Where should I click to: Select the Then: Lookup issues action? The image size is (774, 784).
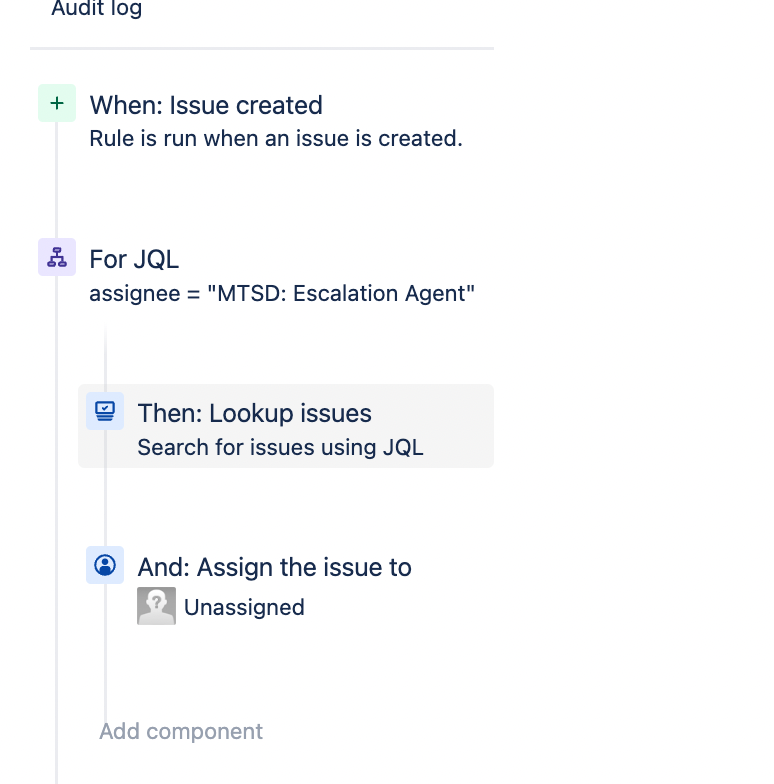point(286,426)
